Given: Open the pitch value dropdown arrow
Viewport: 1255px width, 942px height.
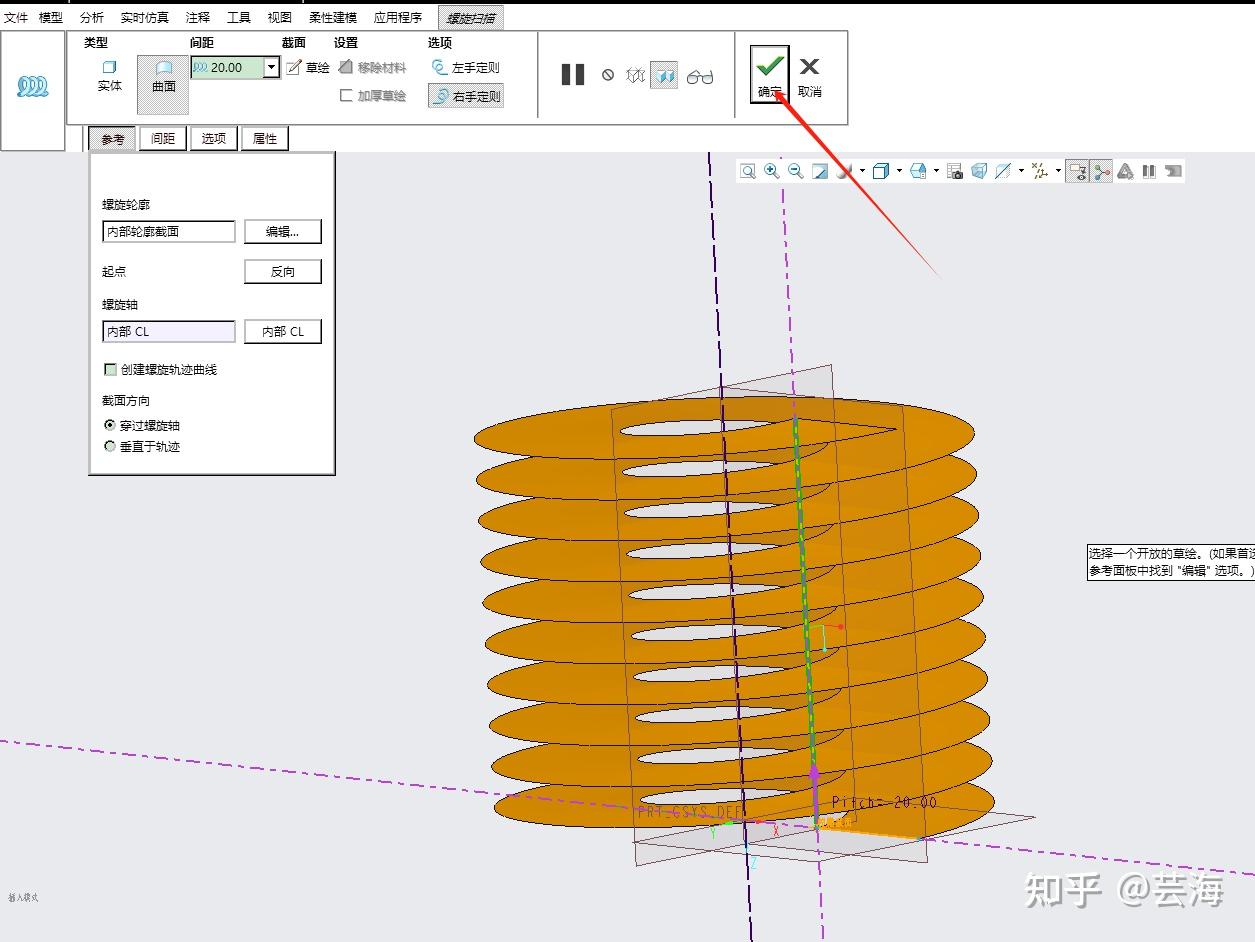Looking at the screenshot, I should tap(271, 68).
